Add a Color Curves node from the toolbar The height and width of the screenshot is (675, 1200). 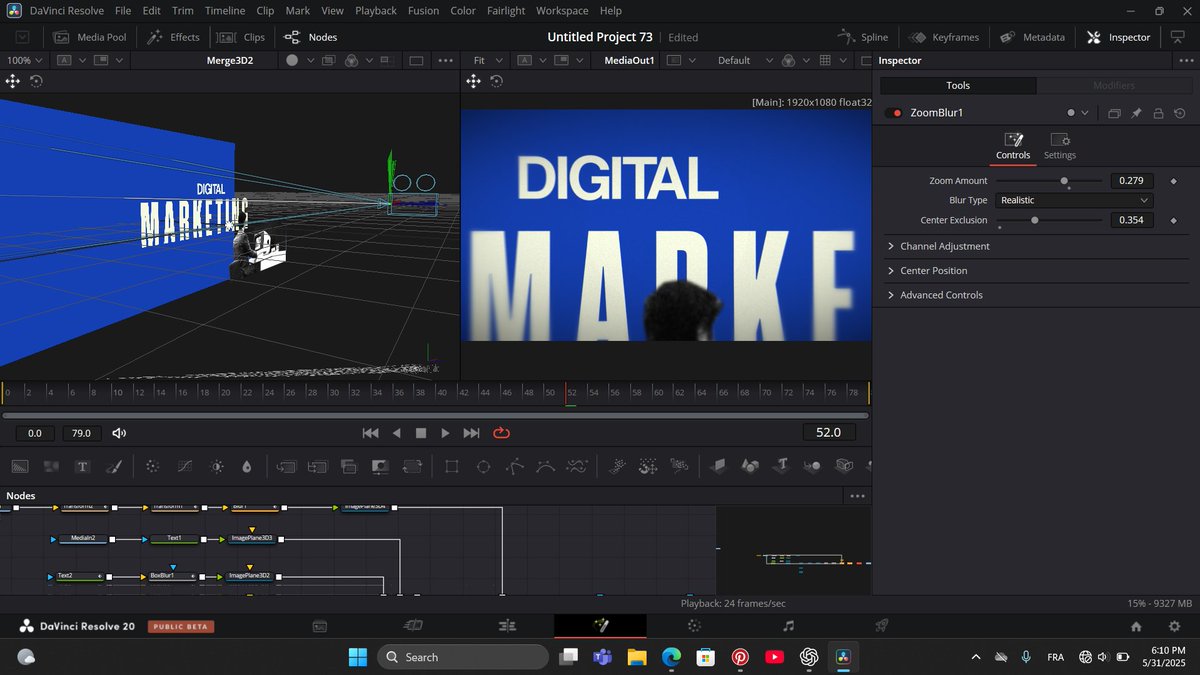(185, 466)
